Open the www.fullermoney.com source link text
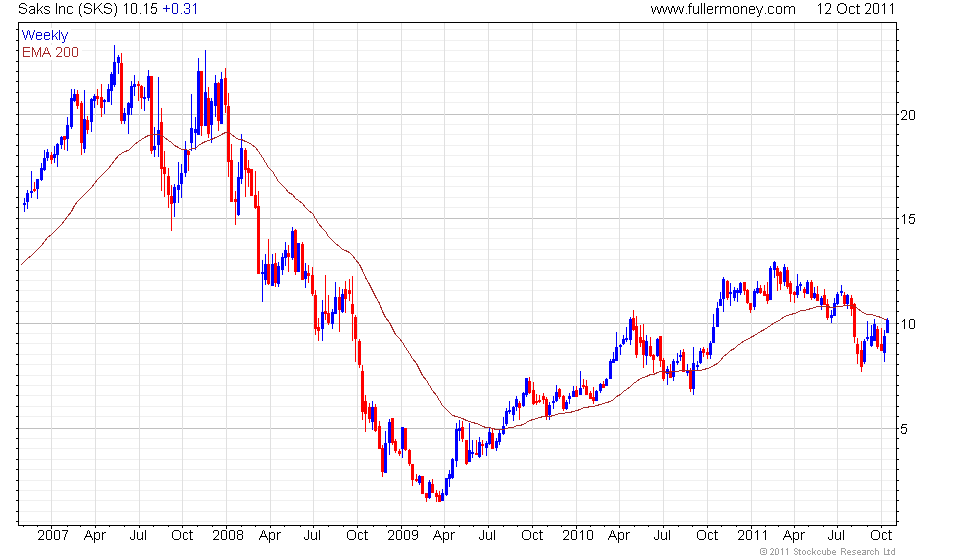980x560 pixels. (x=722, y=9)
